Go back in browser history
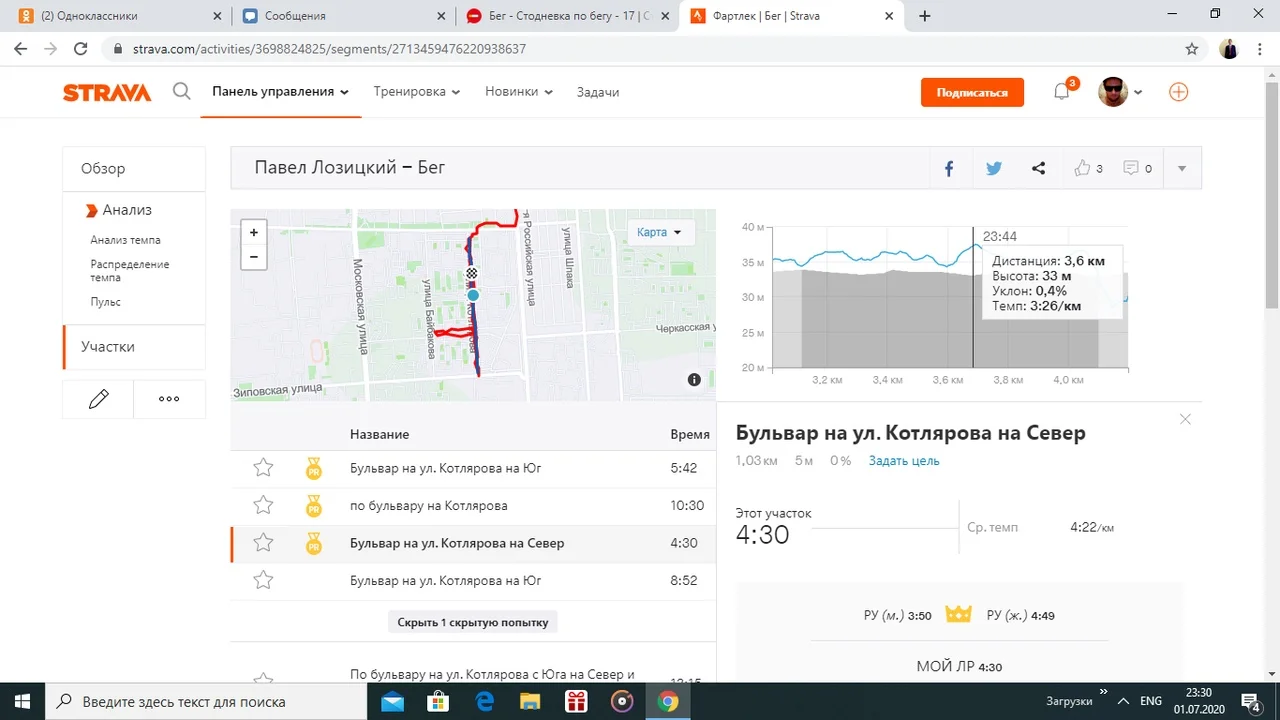Viewport: 1280px width, 720px height. [x=20, y=48]
